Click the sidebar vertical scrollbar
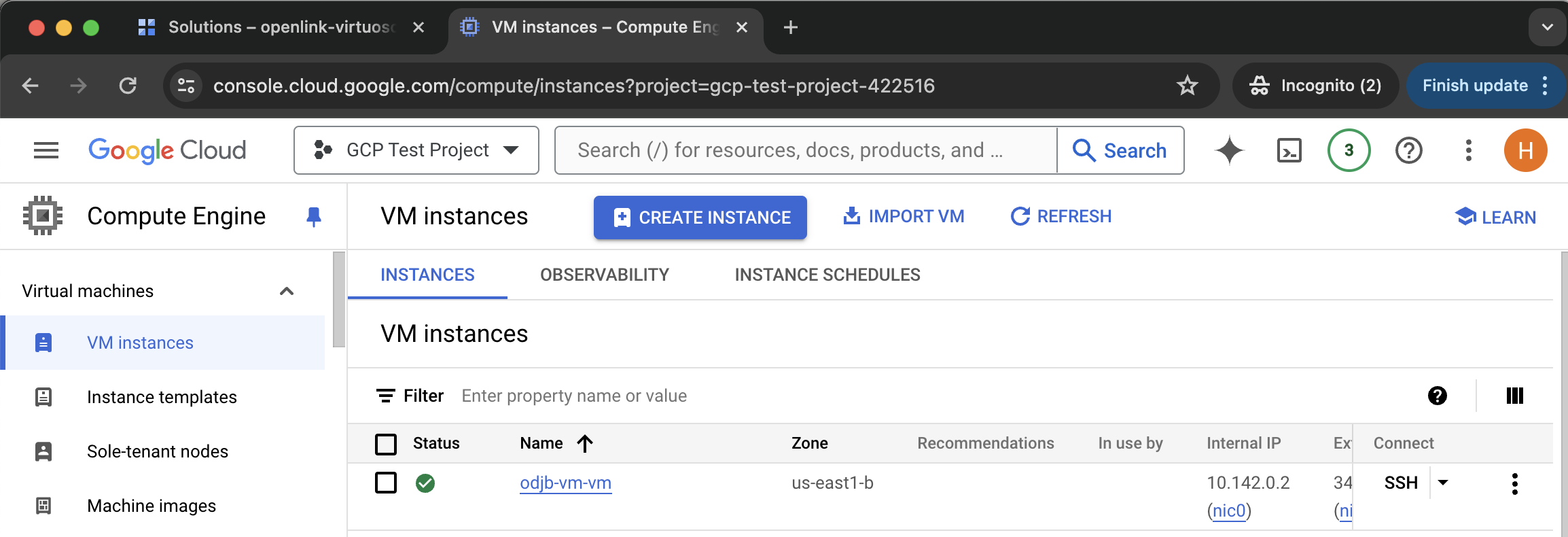Viewport: 1568px width, 537px height. tap(338, 300)
